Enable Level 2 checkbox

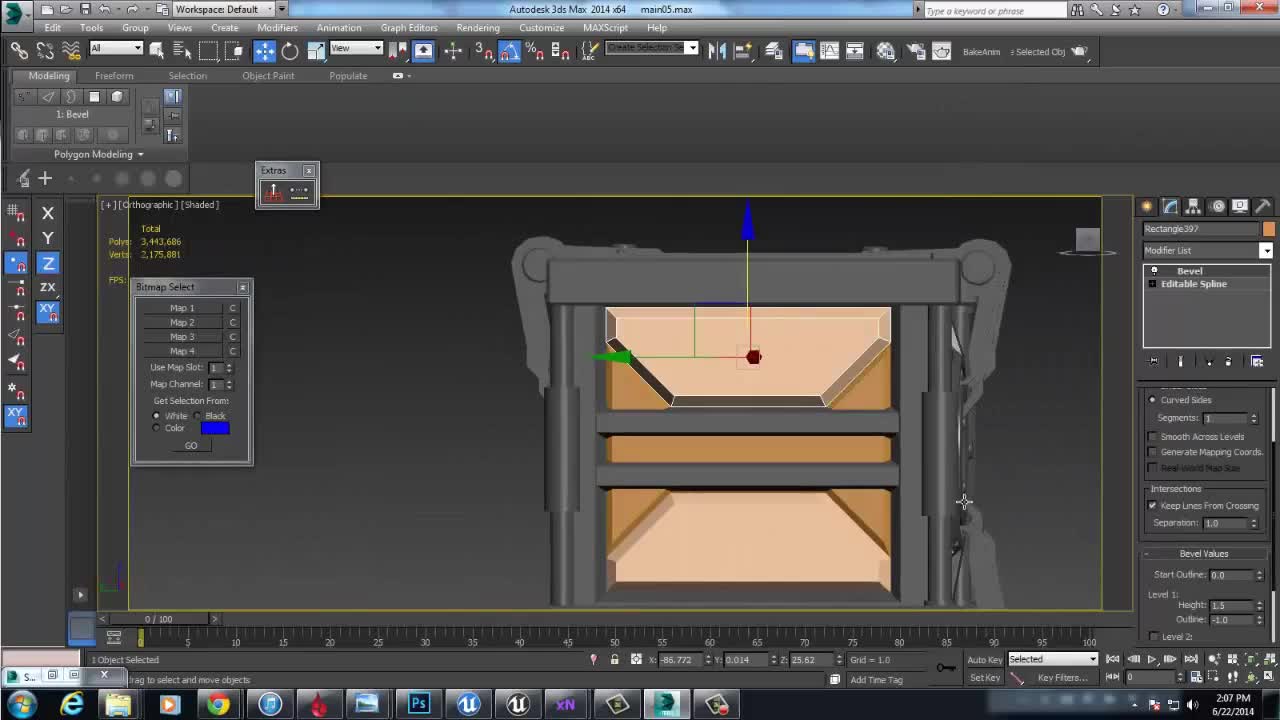pos(1154,636)
